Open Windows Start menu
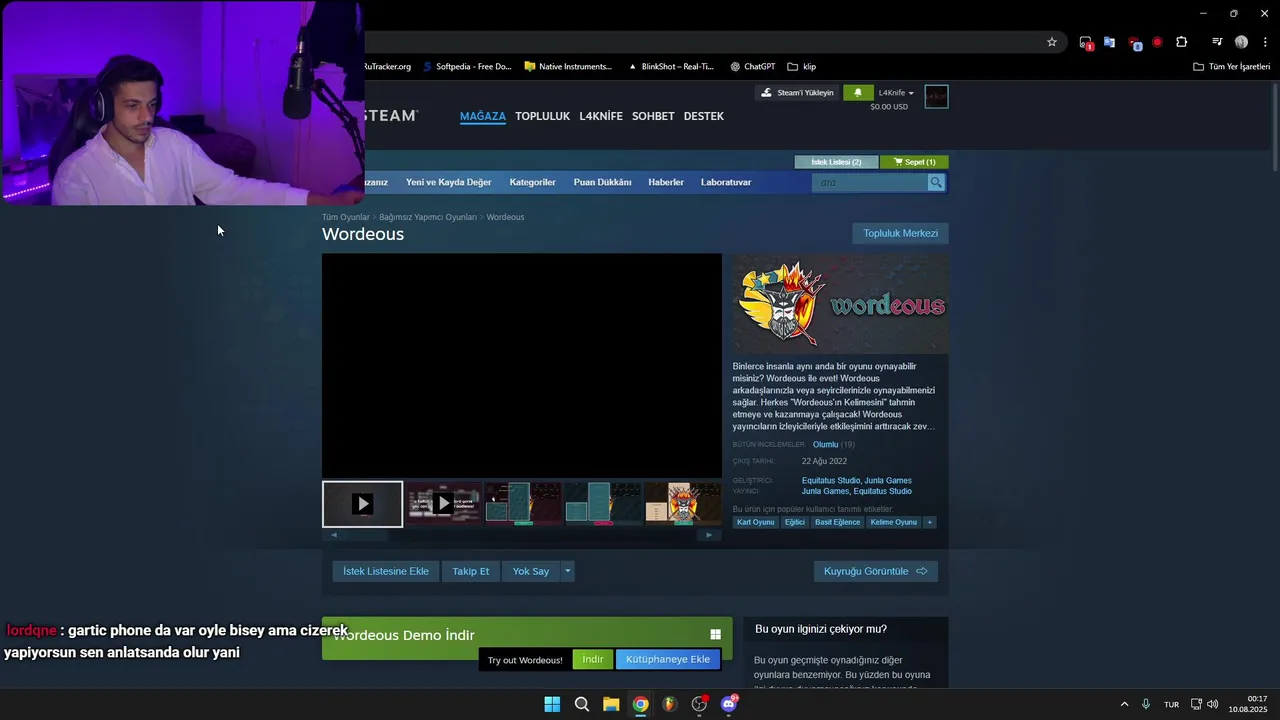Image resolution: width=1280 pixels, height=720 pixels. pos(552,704)
